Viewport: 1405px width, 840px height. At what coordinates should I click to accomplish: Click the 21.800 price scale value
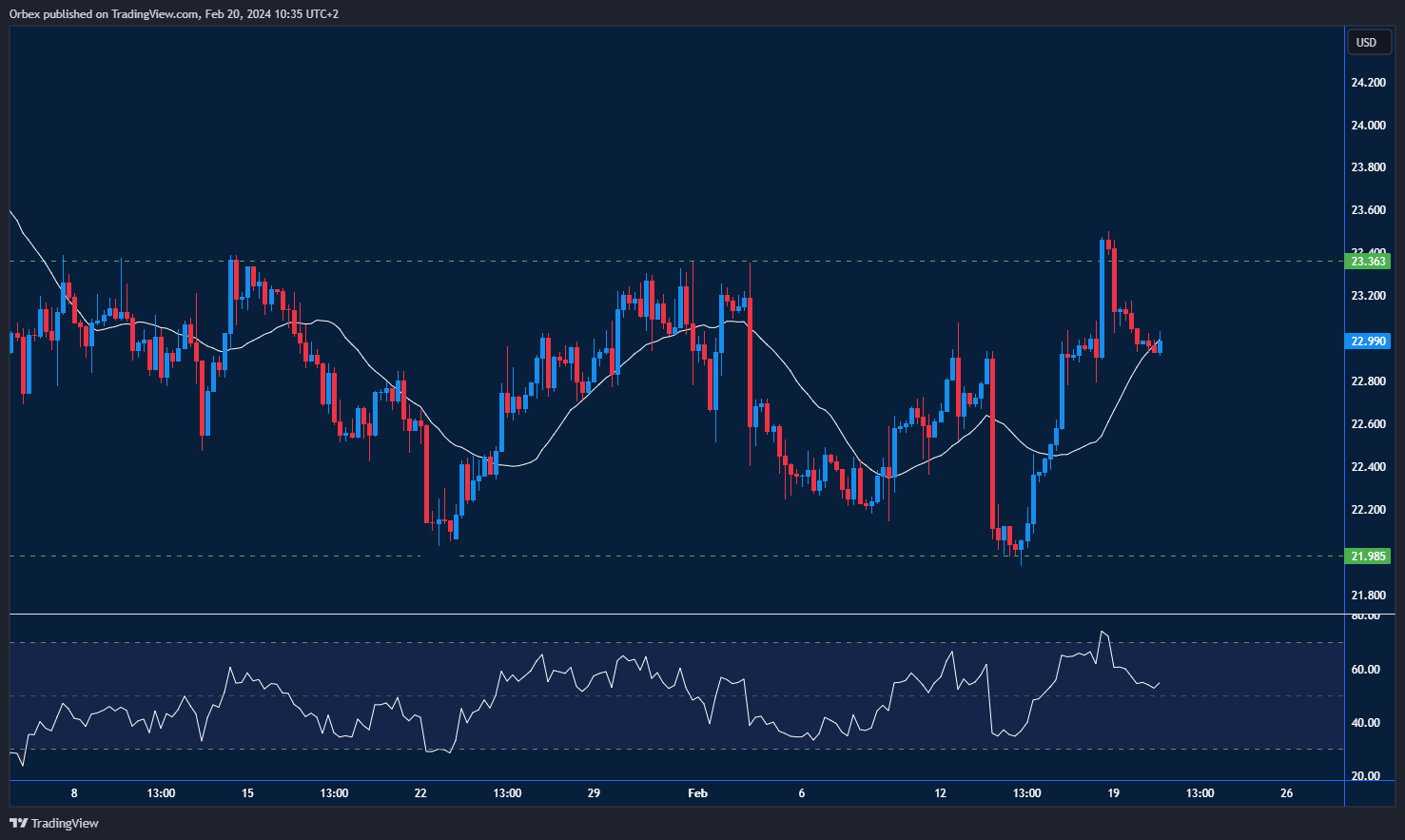(1368, 596)
